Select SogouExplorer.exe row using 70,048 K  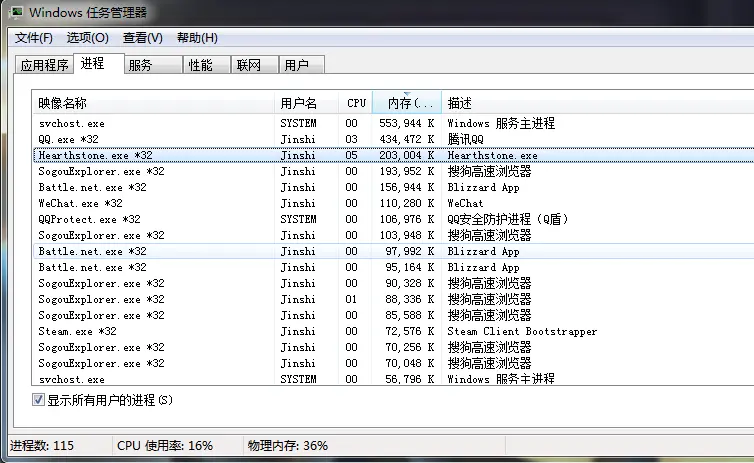click(x=393, y=363)
